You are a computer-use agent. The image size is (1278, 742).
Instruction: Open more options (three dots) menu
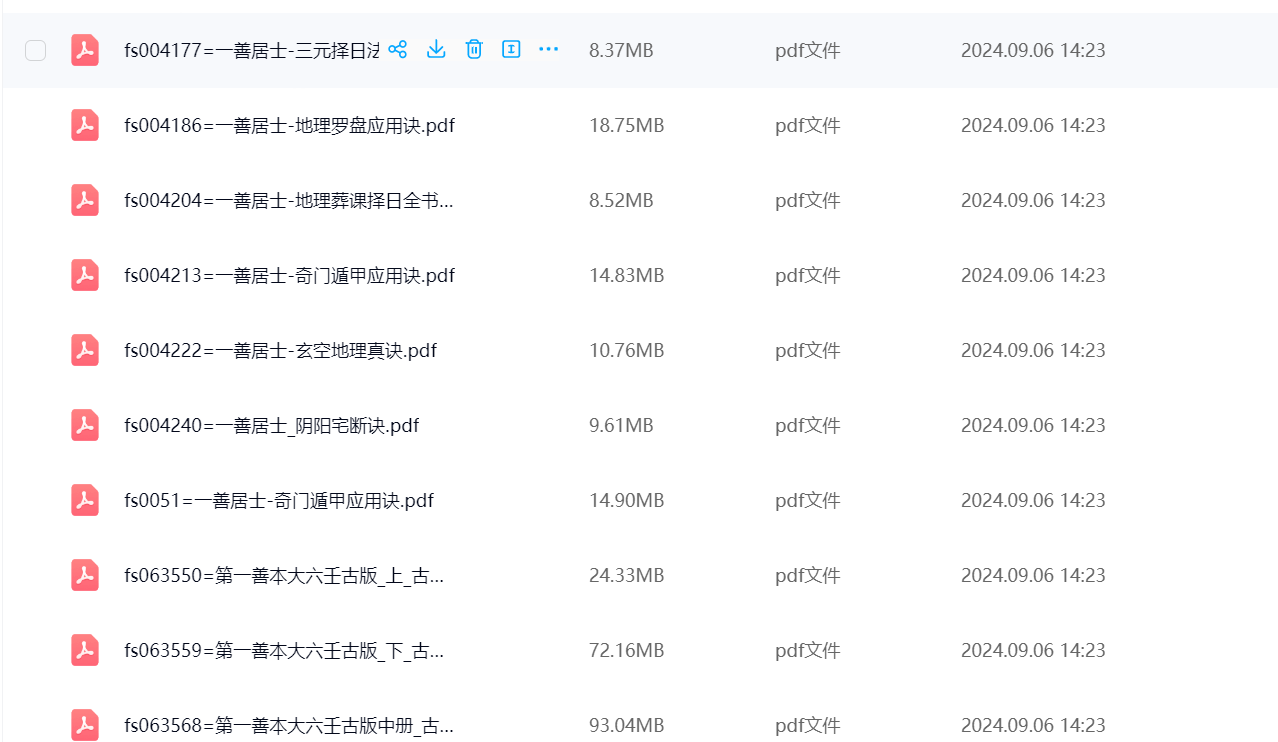pyautogui.click(x=548, y=50)
